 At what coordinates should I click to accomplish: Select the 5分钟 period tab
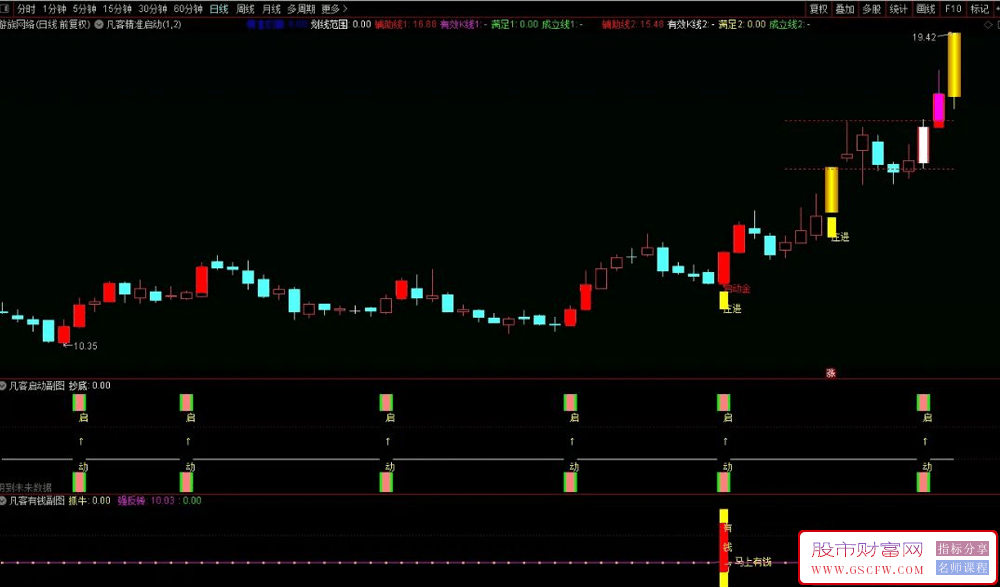[84, 9]
